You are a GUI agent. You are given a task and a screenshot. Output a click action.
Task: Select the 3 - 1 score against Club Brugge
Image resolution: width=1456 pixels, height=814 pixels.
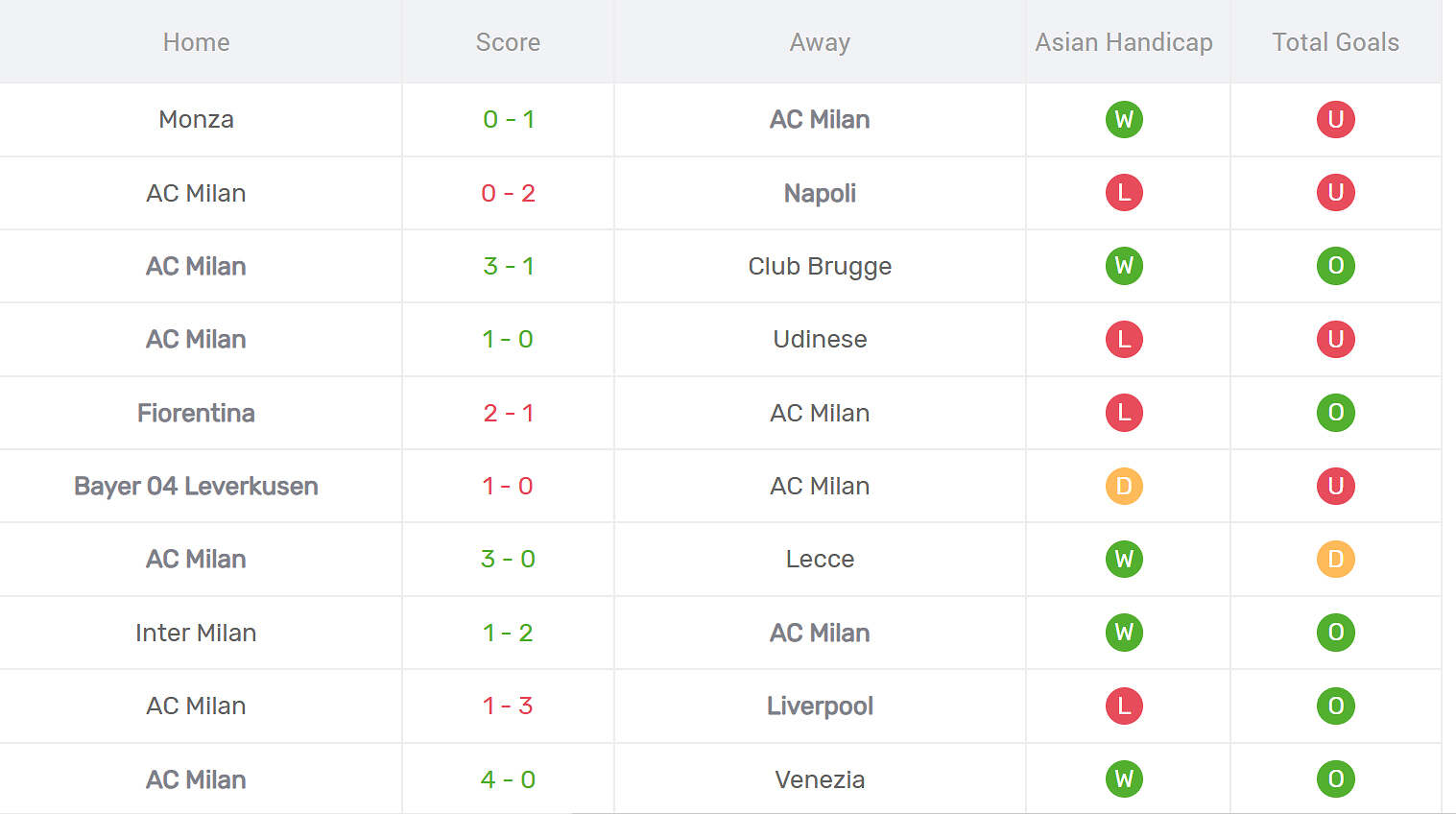click(508, 266)
